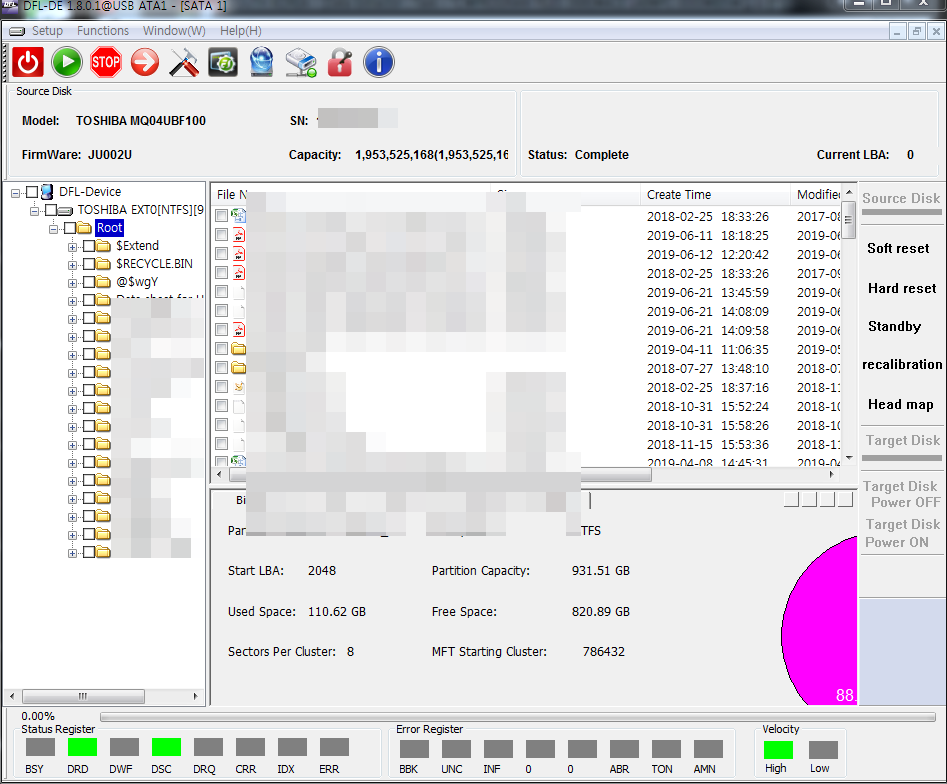This screenshot has width=947, height=784.
Task: Expand the $Extend folder node
Action: point(72,247)
